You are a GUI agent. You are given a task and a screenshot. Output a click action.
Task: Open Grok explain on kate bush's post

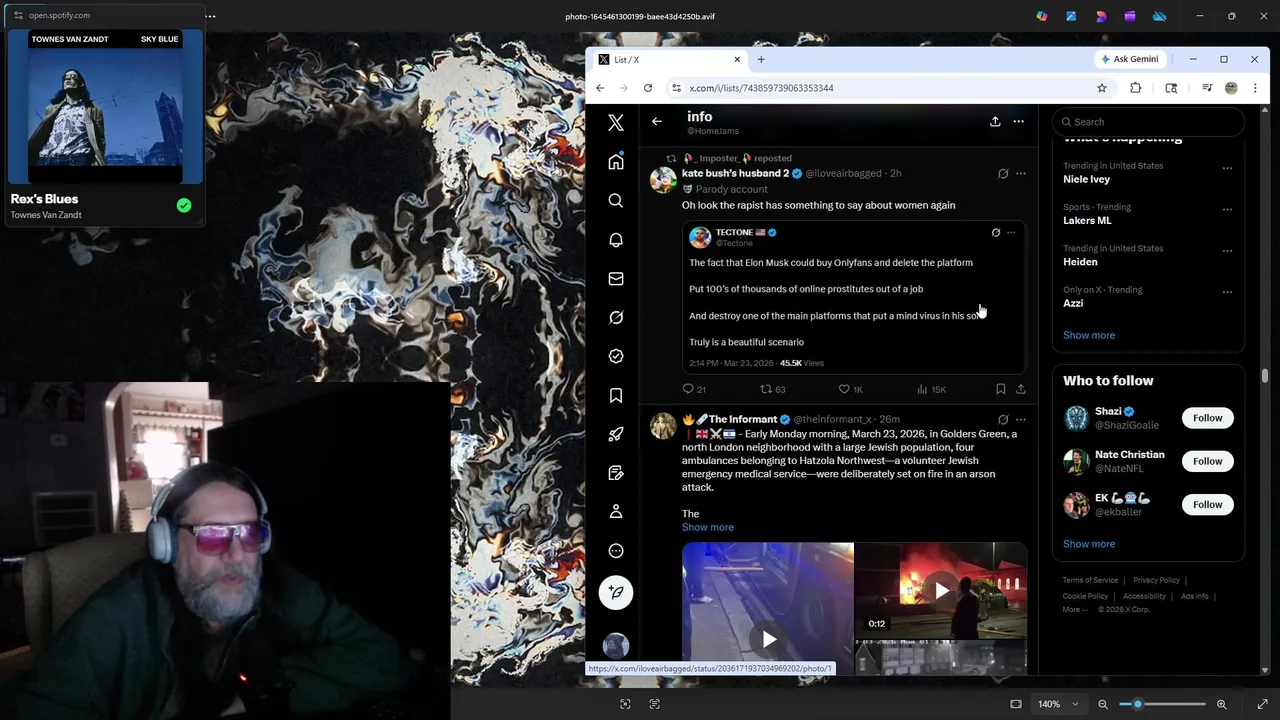click(x=1003, y=174)
